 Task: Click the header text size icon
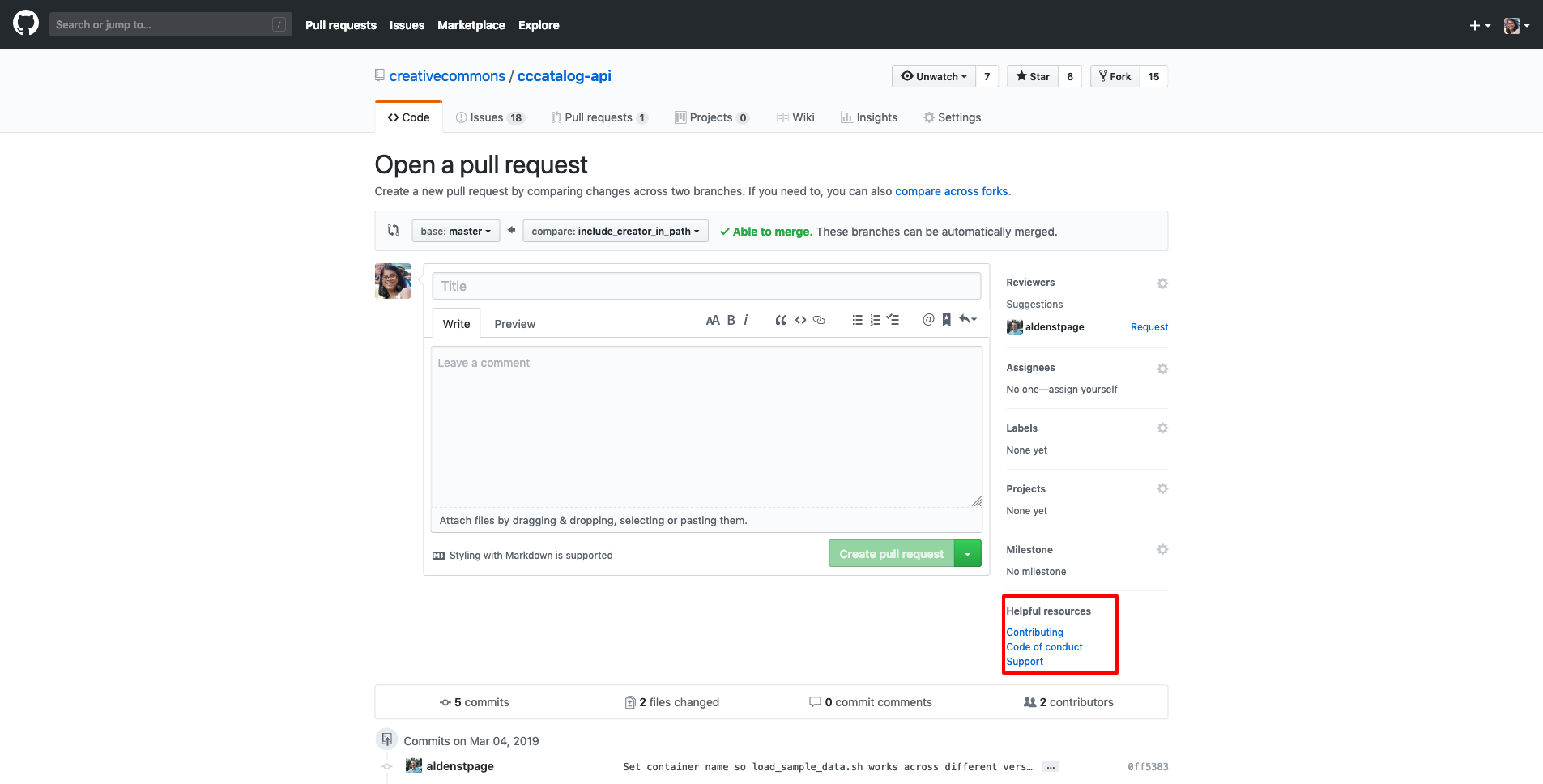tap(713, 321)
